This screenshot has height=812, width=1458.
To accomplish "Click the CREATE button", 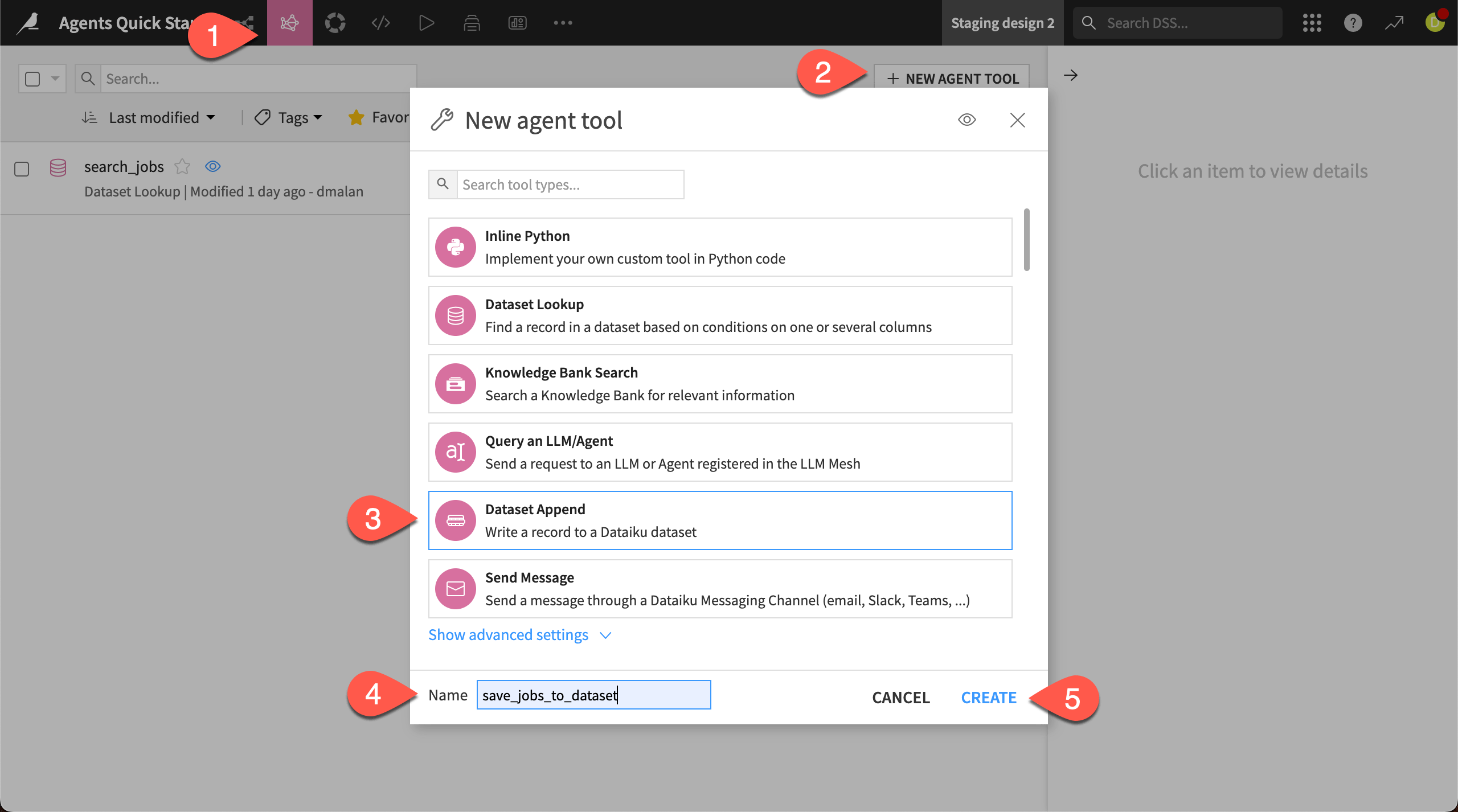I will (988, 697).
